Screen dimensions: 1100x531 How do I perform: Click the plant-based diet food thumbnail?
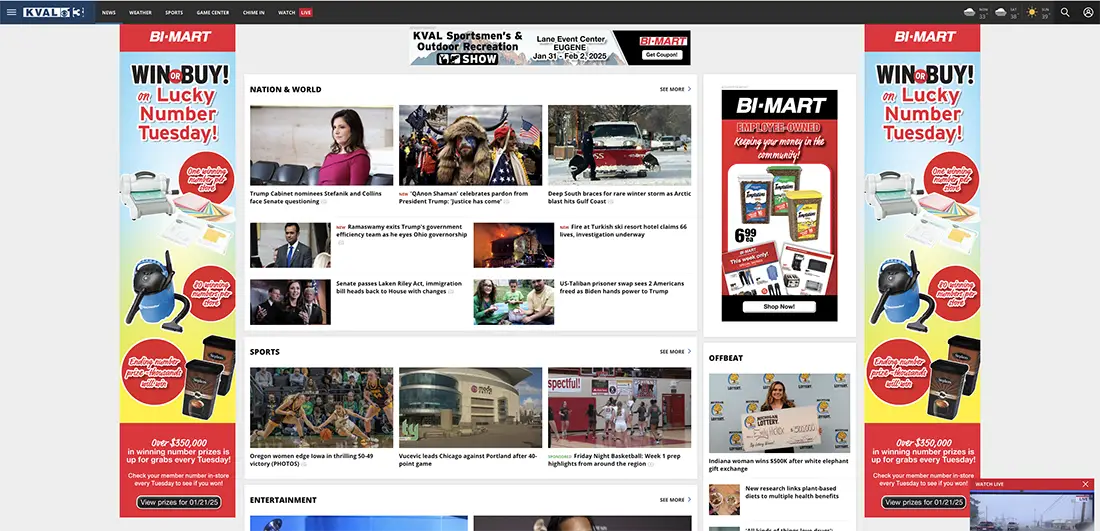click(724, 499)
